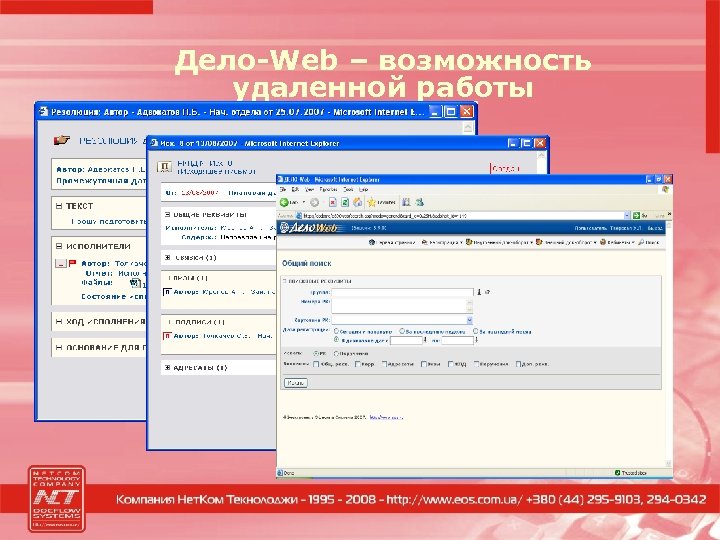
Task: Click the calendar icon after the first date field
Action: pyautogui.click(x=425, y=340)
